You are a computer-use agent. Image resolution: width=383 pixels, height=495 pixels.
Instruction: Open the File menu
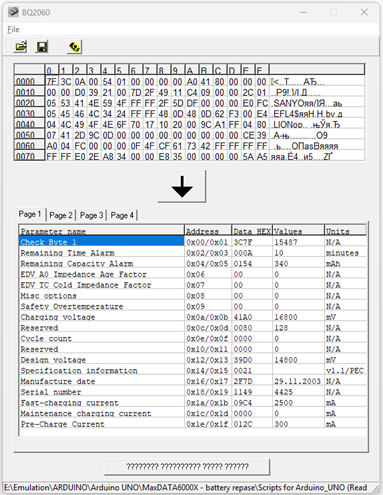(13, 30)
